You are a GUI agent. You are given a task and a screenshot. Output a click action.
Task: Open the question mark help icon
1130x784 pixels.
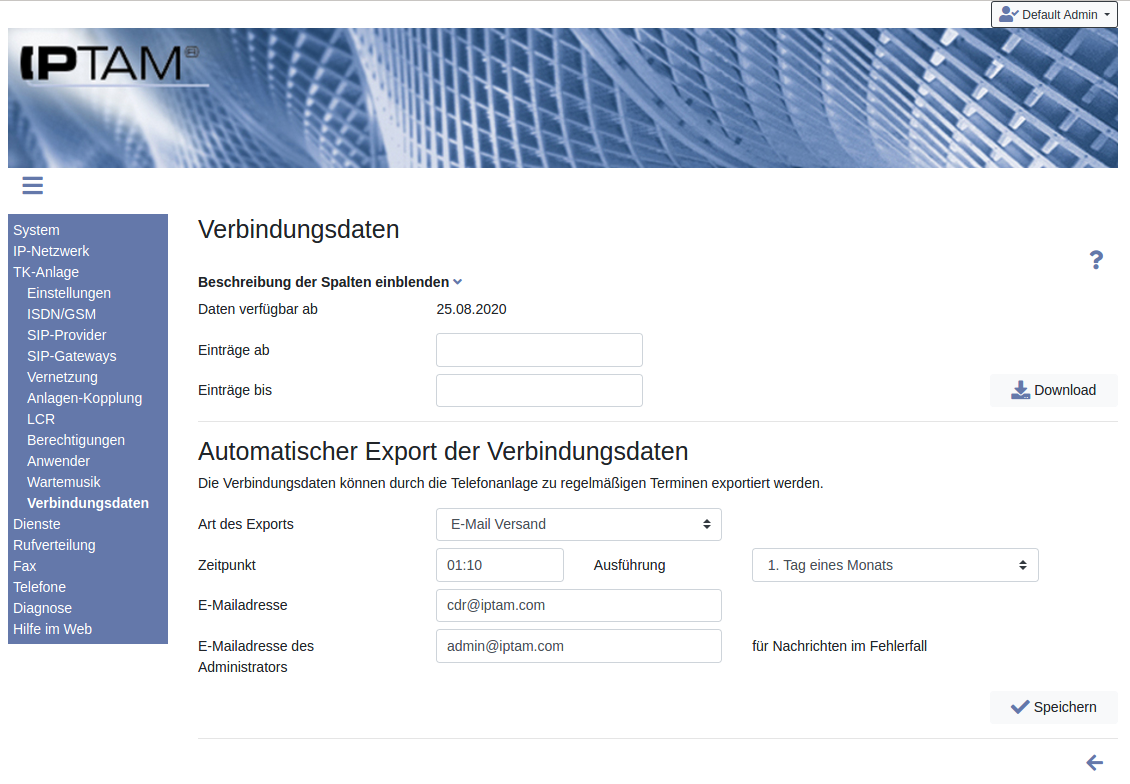tap(1096, 260)
